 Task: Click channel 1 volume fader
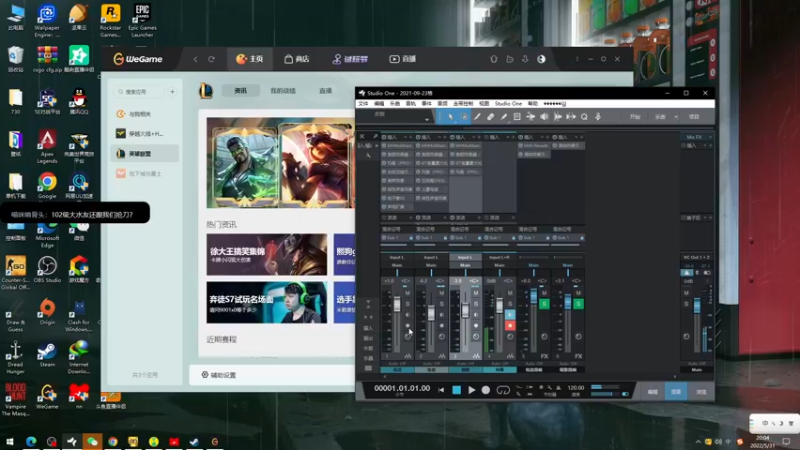397,305
